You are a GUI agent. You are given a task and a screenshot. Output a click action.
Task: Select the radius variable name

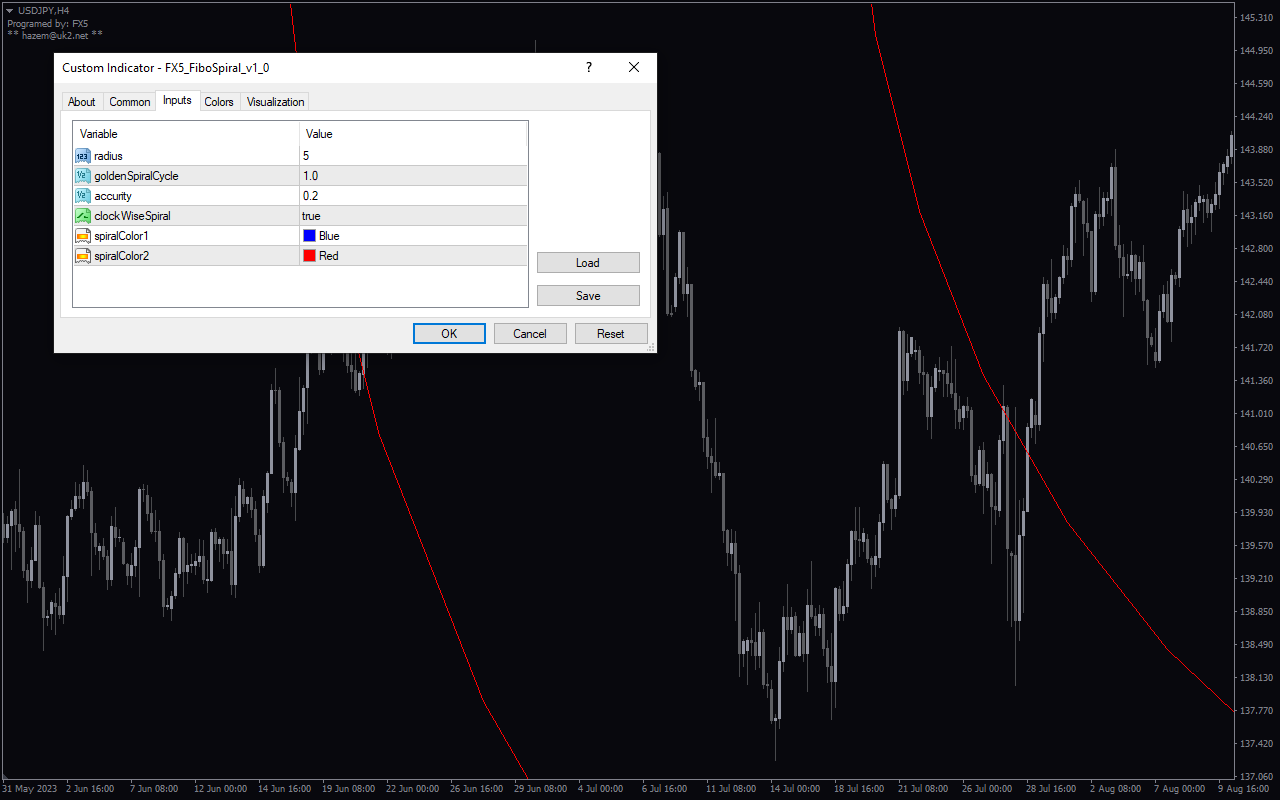108,156
